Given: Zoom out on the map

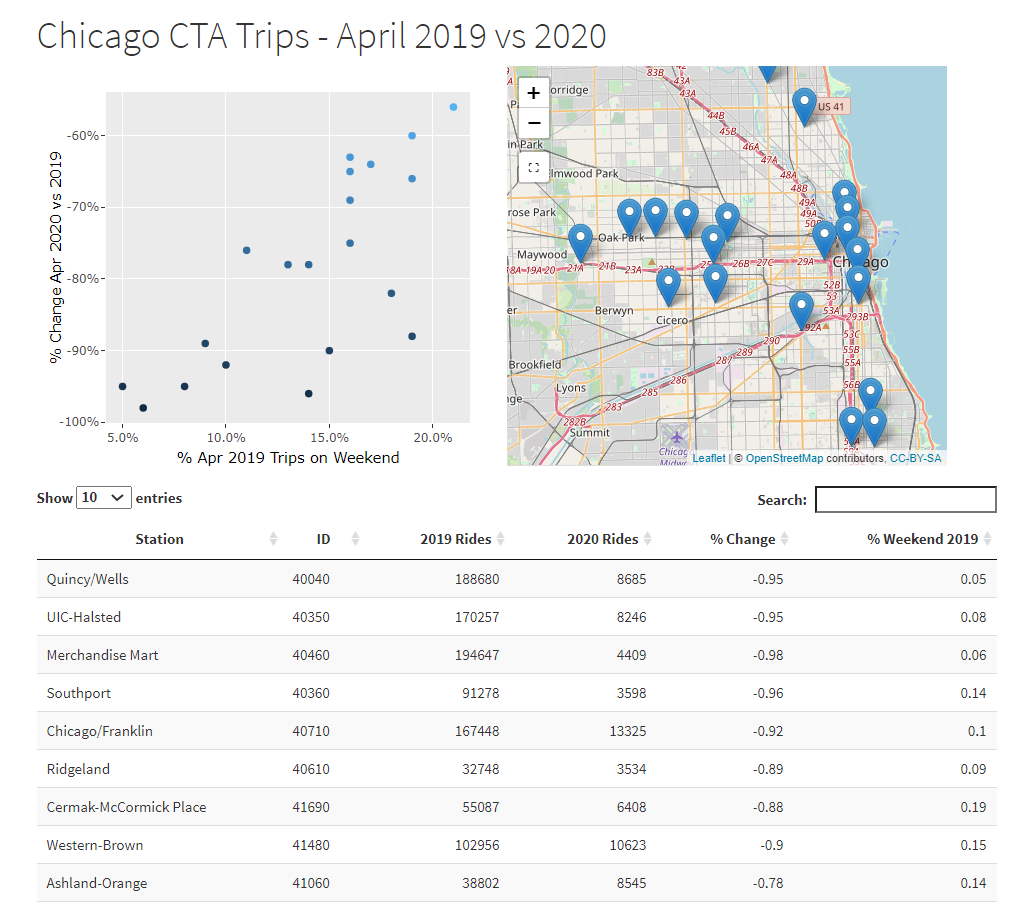Looking at the screenshot, I should point(533,123).
